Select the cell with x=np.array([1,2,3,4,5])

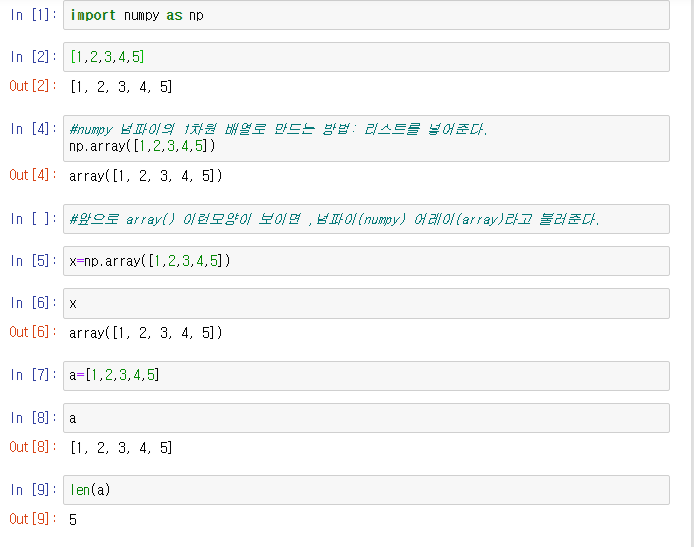point(366,261)
